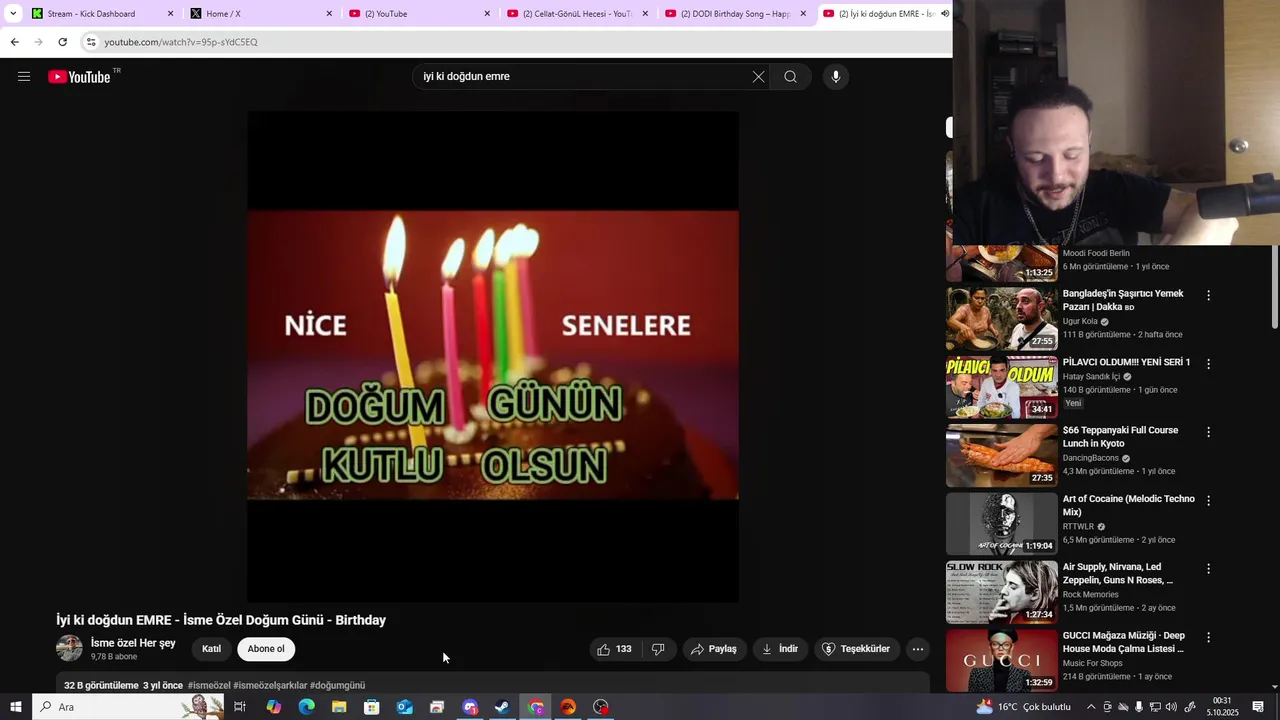Mute microphone icon in system tray
Image resolution: width=1280 pixels, height=720 pixels.
[1139, 707]
